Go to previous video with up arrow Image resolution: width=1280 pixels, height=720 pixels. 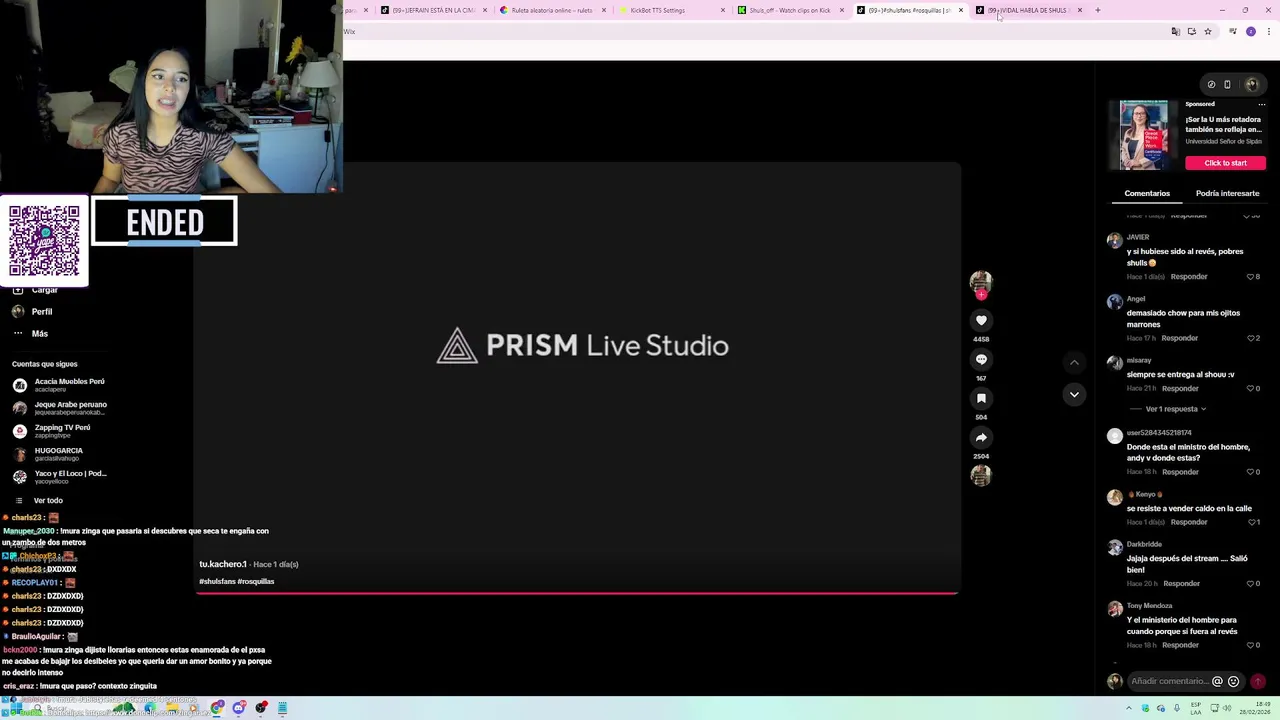click(1074, 362)
